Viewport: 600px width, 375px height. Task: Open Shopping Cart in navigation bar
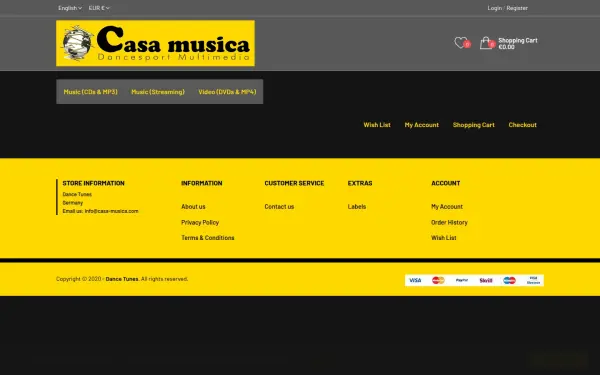(474, 125)
